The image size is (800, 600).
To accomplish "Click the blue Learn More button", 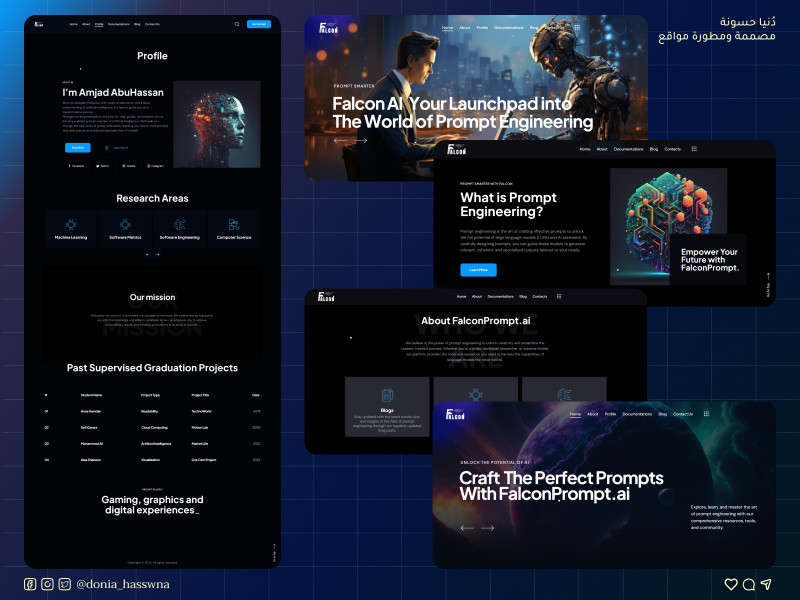I will [x=478, y=270].
